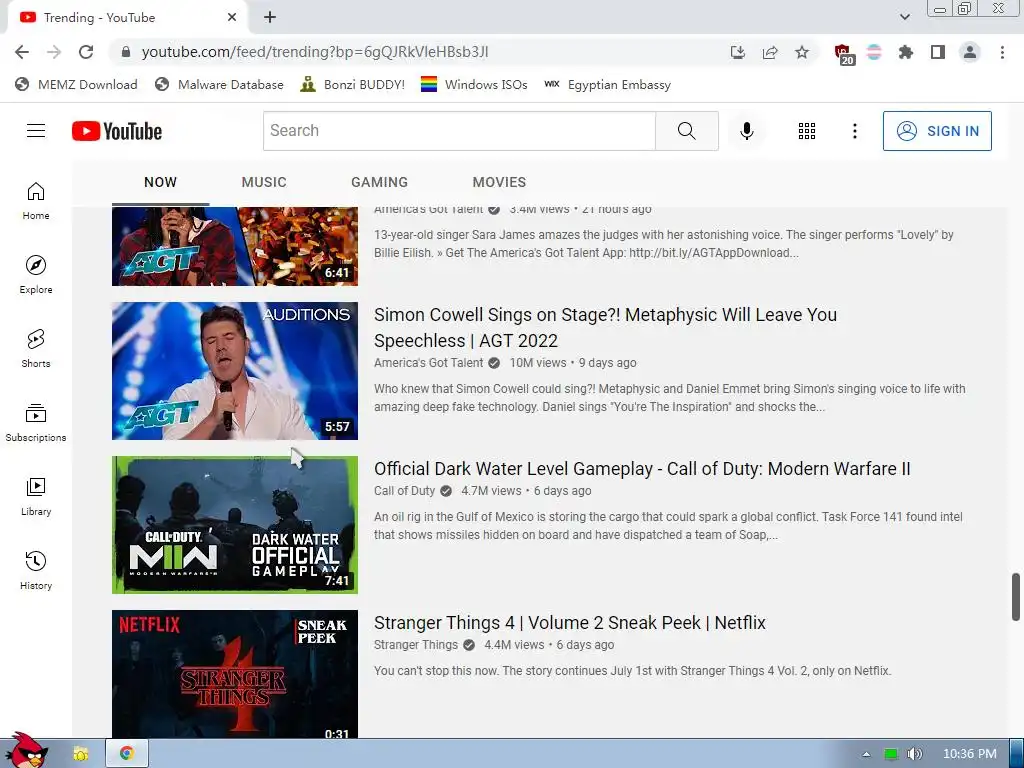Open the Extensions puzzle piece menu
The width and height of the screenshot is (1024, 768).
pos(905,52)
